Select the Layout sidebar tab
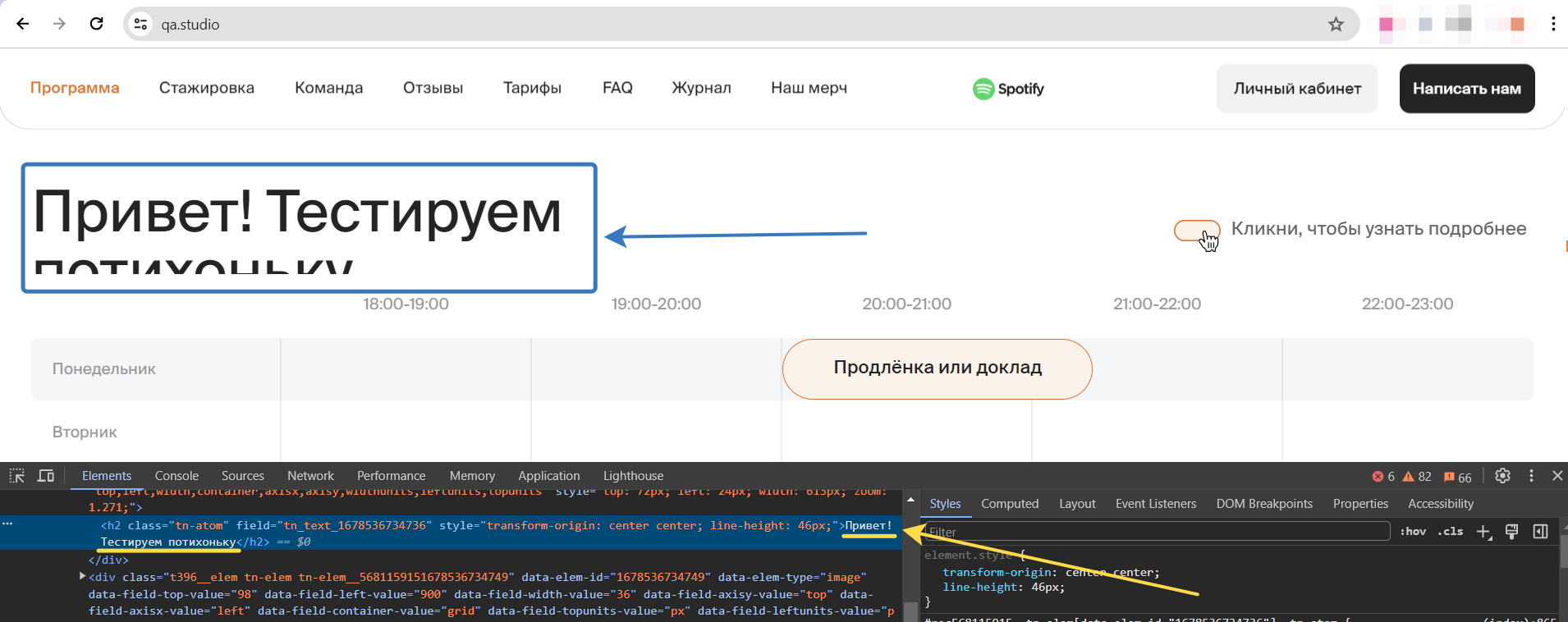This screenshot has width=1568, height=622. coord(1077,504)
